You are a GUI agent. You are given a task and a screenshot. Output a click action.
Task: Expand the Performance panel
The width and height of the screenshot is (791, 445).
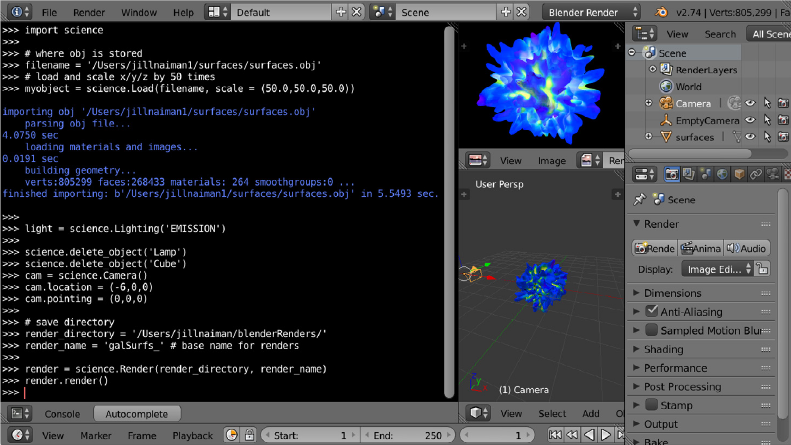pos(637,367)
